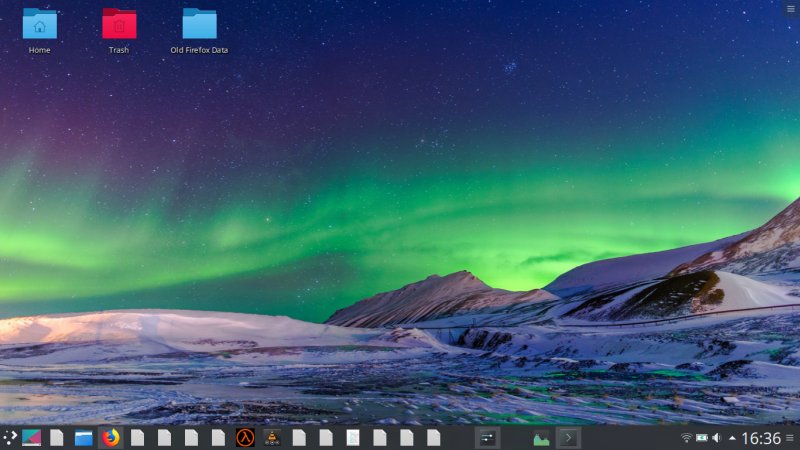
Task: Open the panel settings hamburger beside clock
Action: click(x=790, y=438)
